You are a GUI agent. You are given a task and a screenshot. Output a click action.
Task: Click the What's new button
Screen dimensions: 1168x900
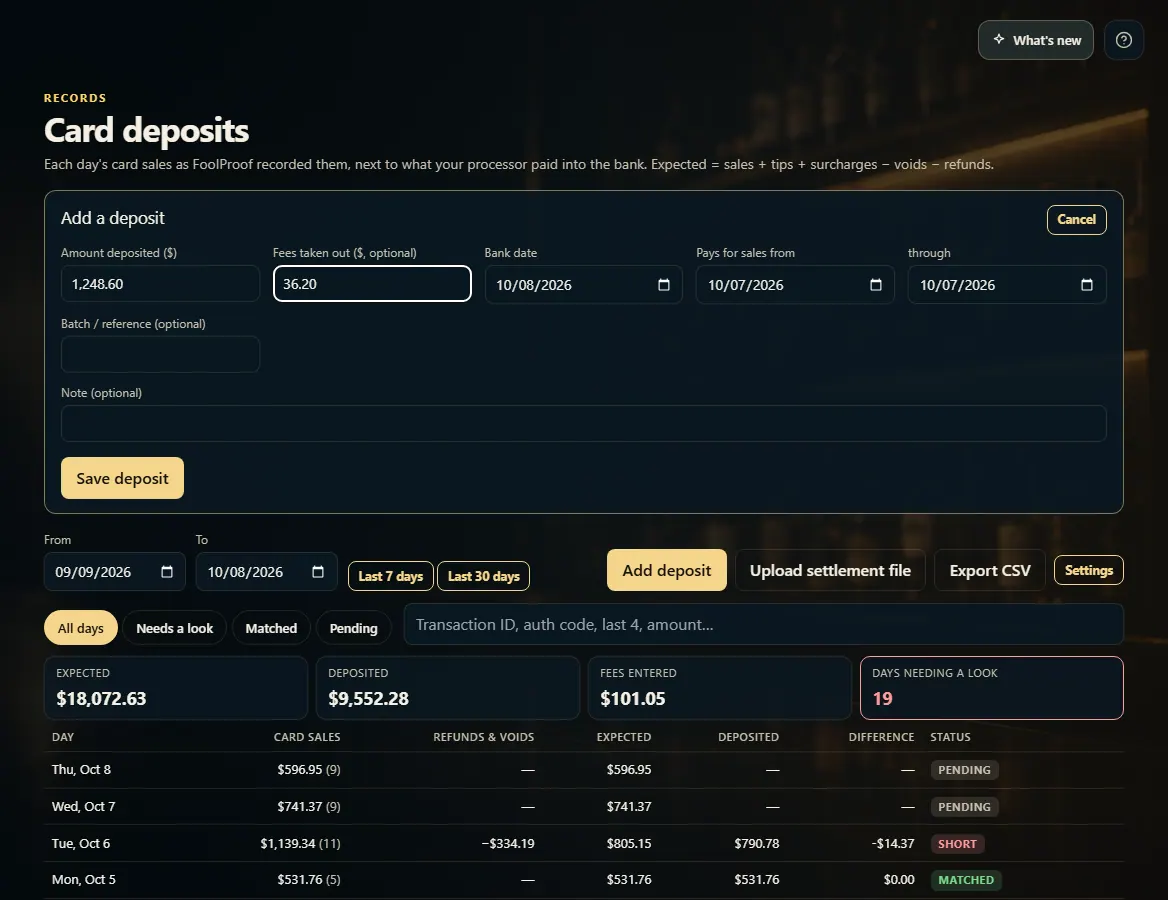(x=1035, y=40)
